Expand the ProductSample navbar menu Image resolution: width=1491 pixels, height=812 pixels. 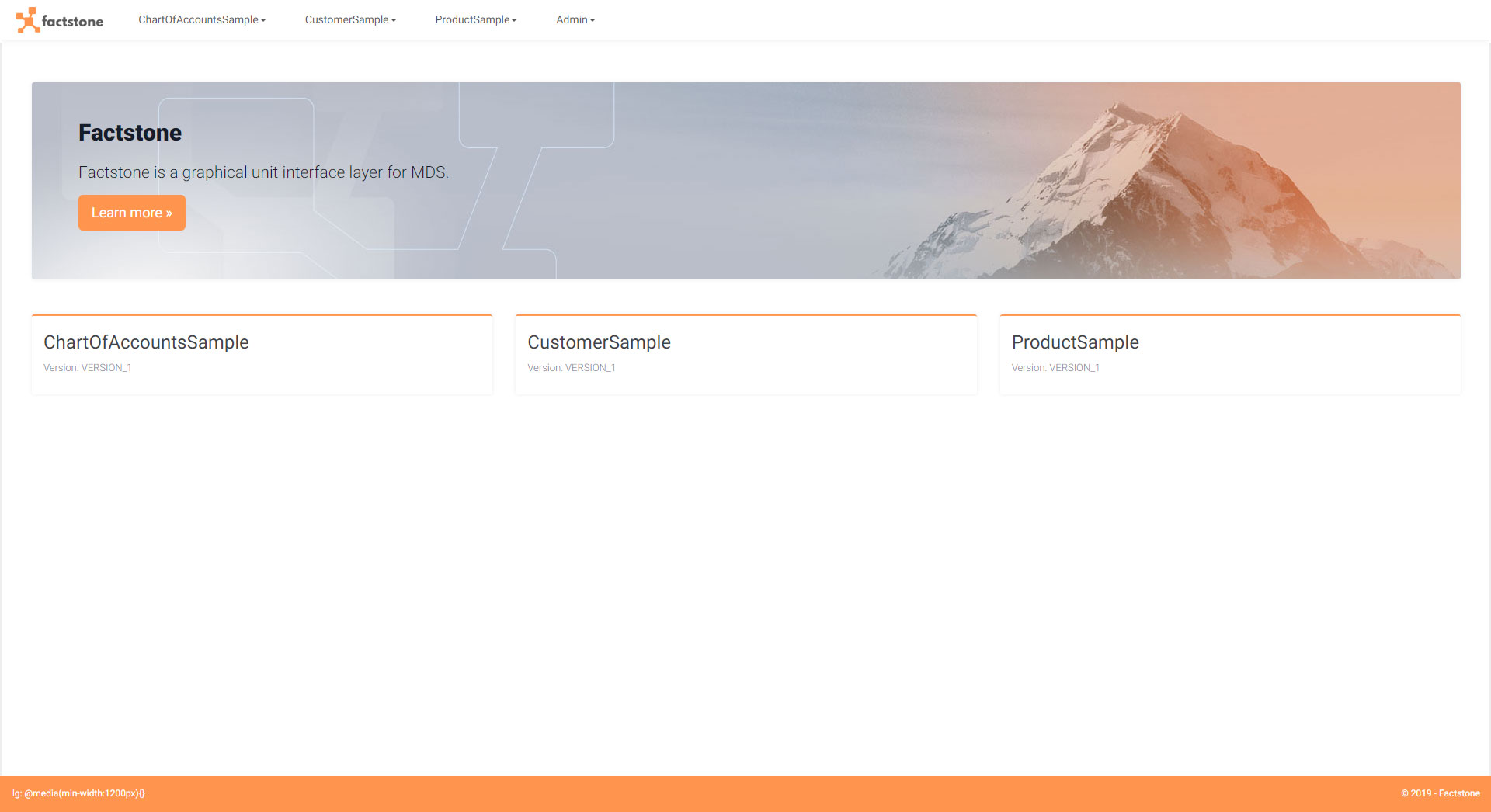(476, 19)
